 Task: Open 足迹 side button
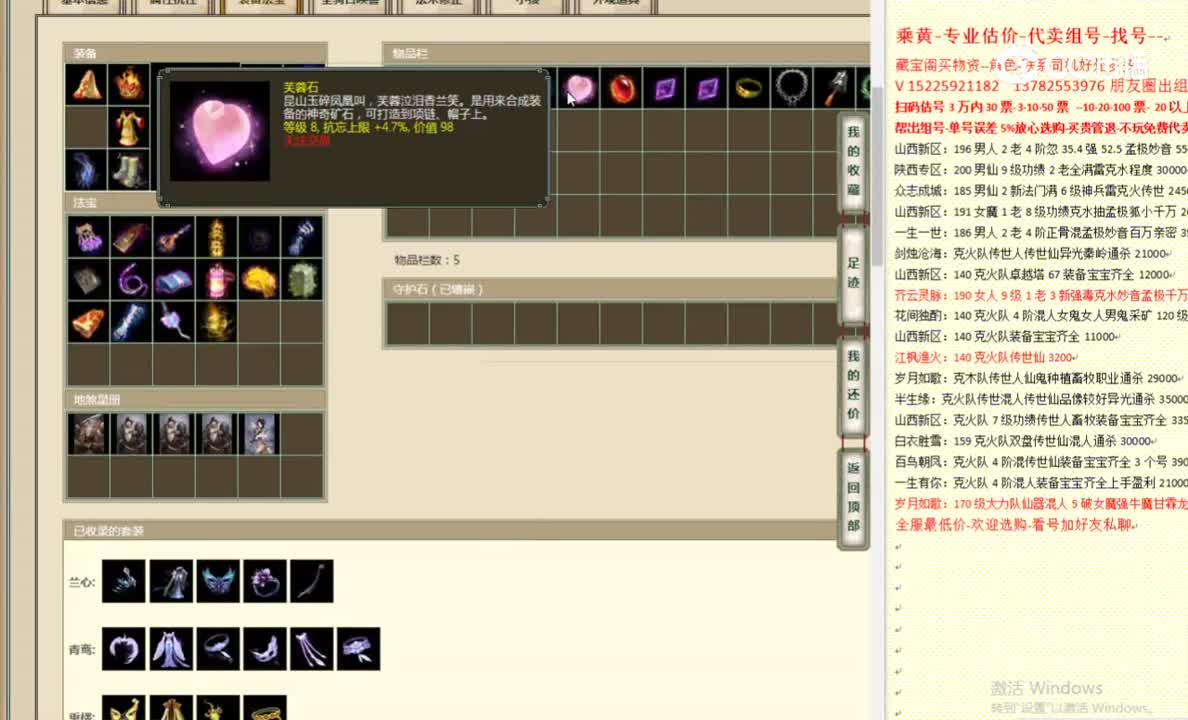853,272
